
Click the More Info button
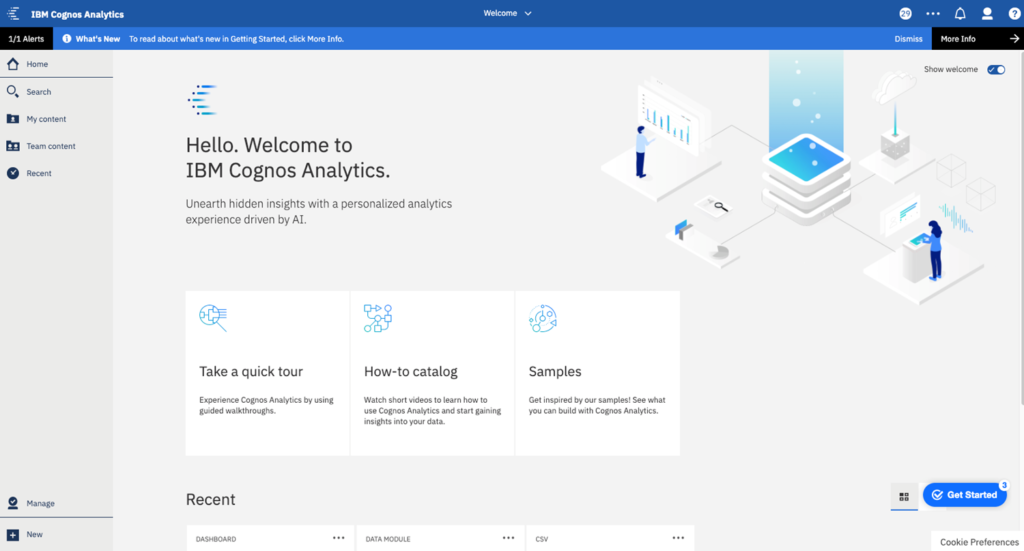[x=977, y=39]
